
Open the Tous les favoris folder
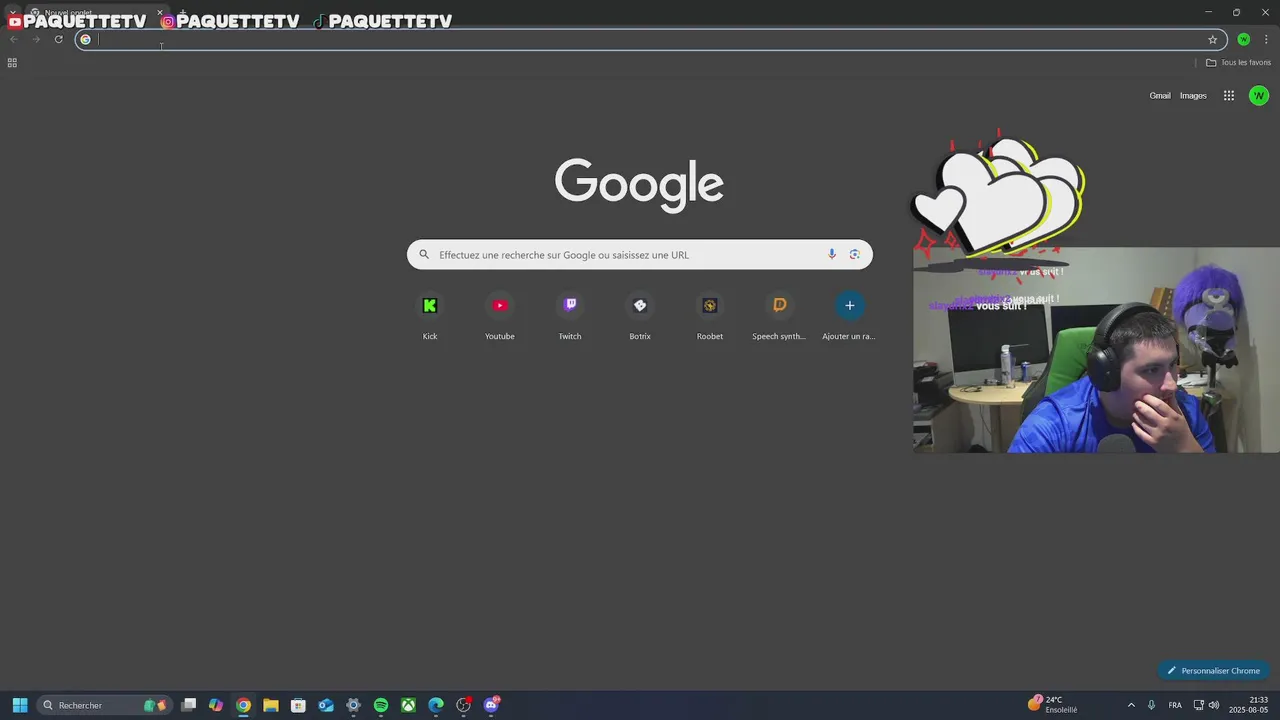1238,63
